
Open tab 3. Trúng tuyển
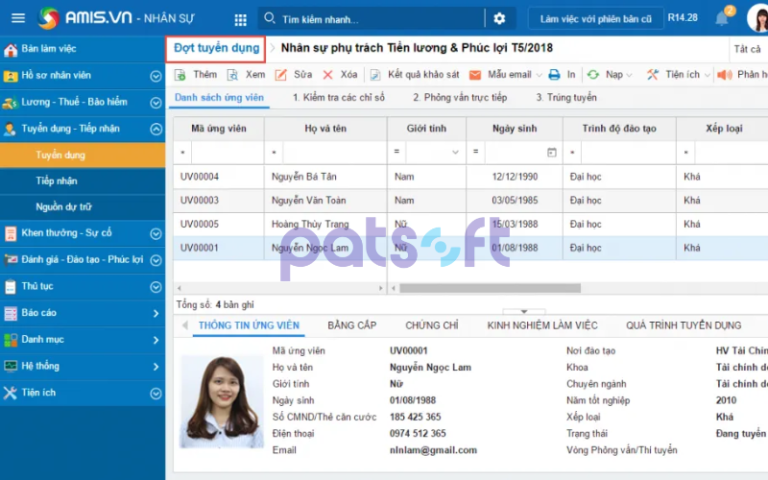click(x=566, y=97)
